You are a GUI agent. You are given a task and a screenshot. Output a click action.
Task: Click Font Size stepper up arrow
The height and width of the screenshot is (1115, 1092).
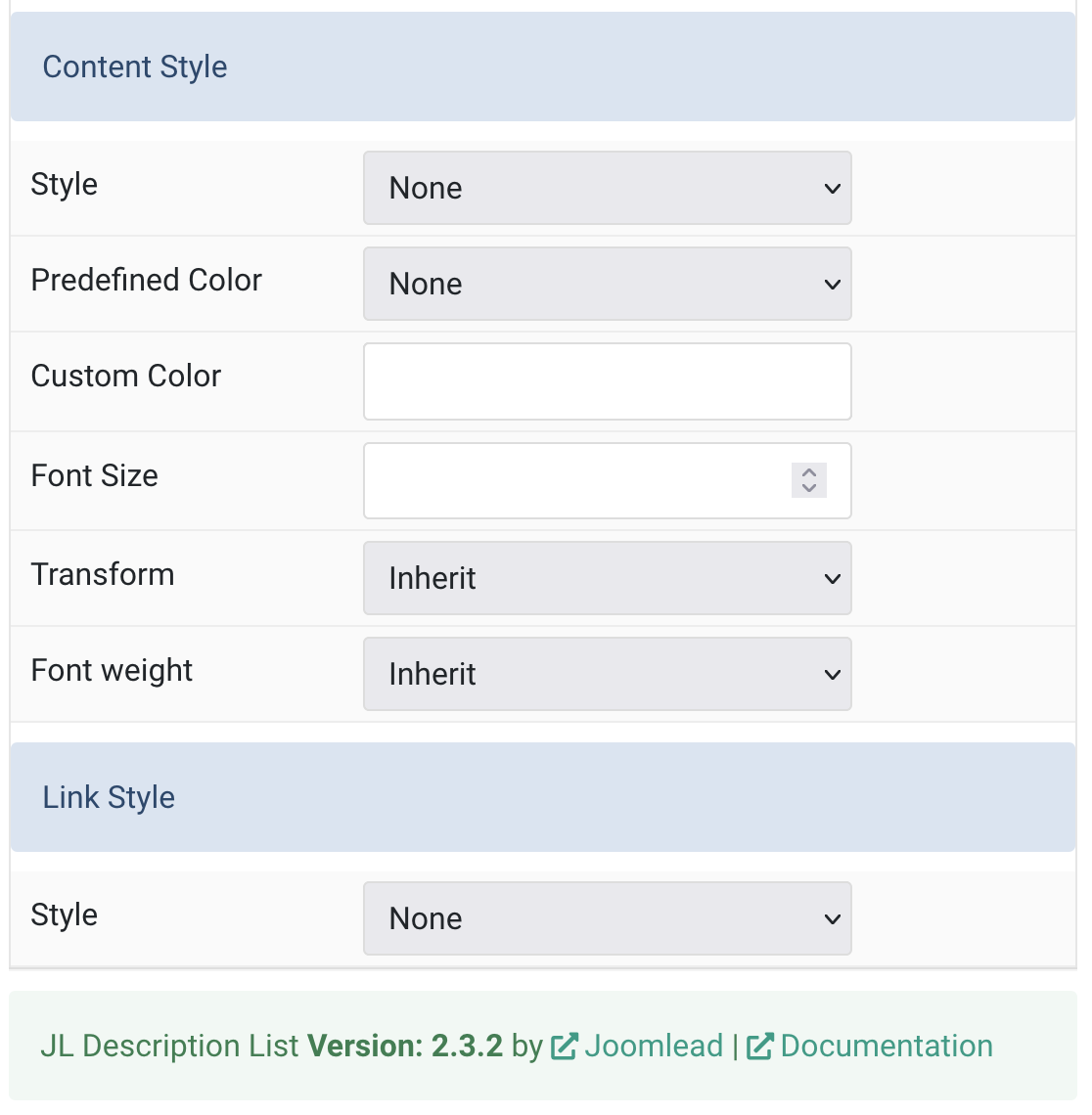click(x=809, y=472)
